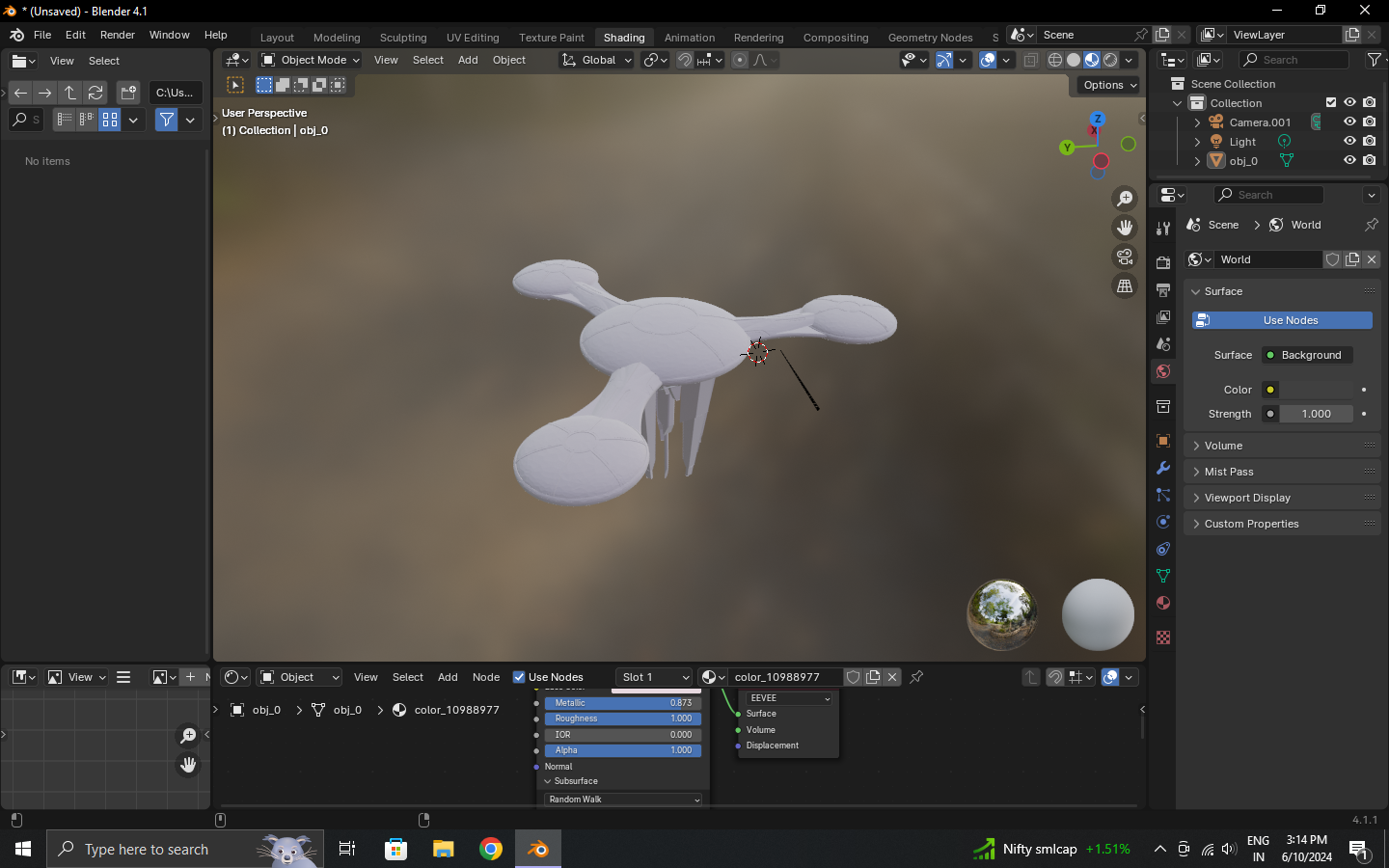Click outliner Search field
1389x868 pixels.
coord(1294,60)
